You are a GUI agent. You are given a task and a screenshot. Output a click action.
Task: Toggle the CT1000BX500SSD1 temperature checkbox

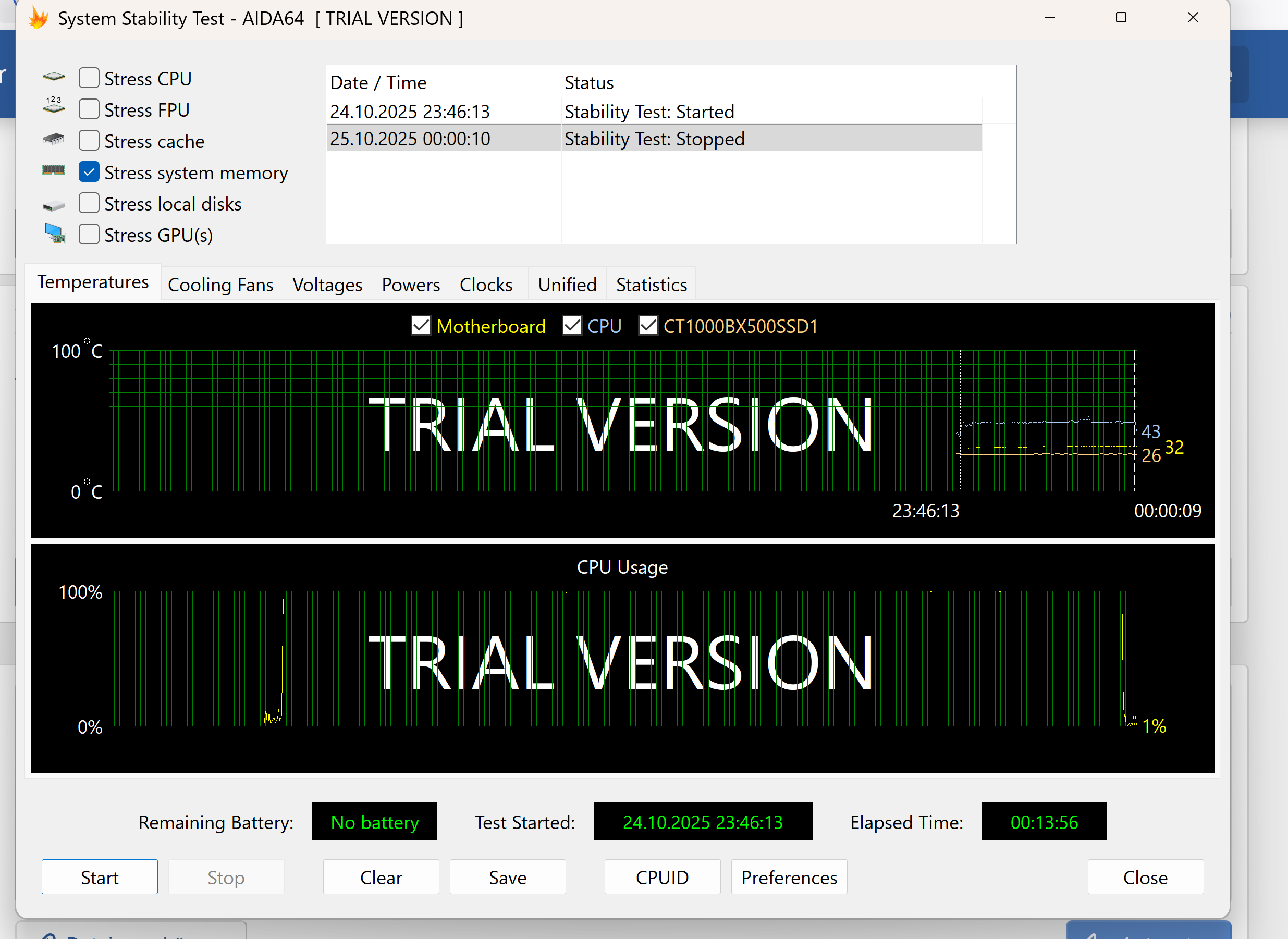pos(648,326)
